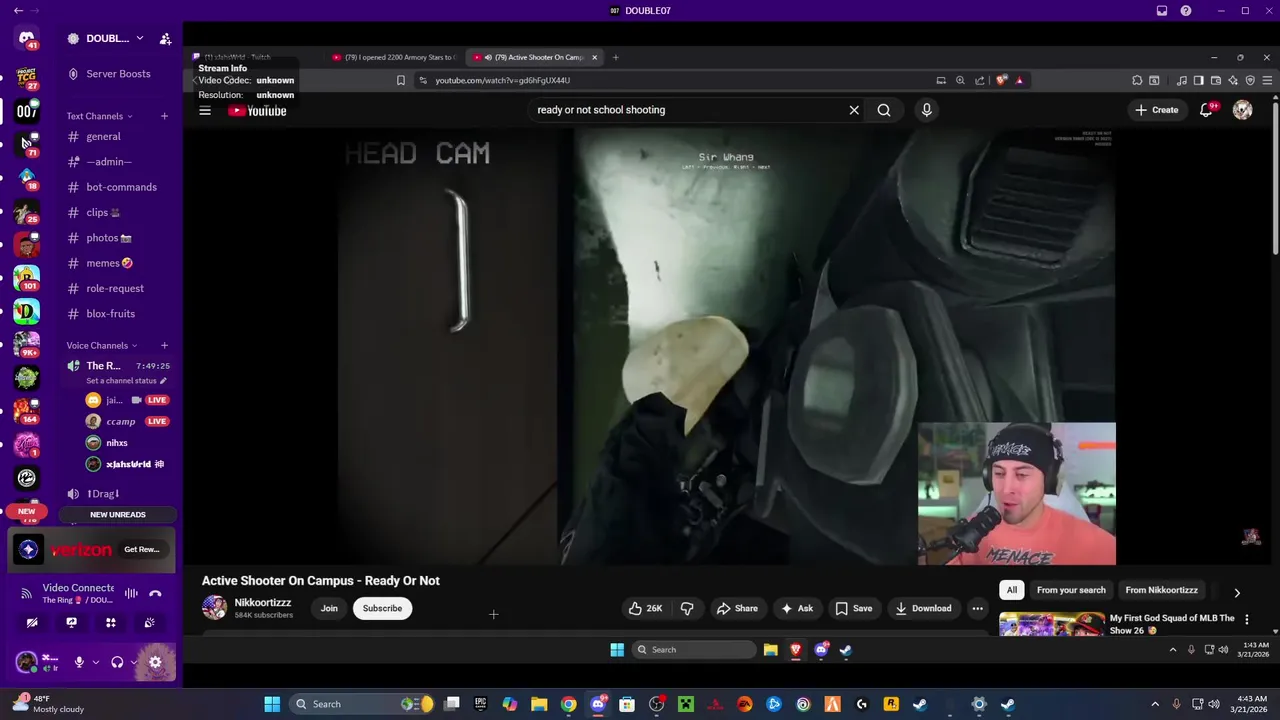The height and width of the screenshot is (720, 1280).
Task: Open the weather widget showing 48°F
Action: tap(48, 704)
